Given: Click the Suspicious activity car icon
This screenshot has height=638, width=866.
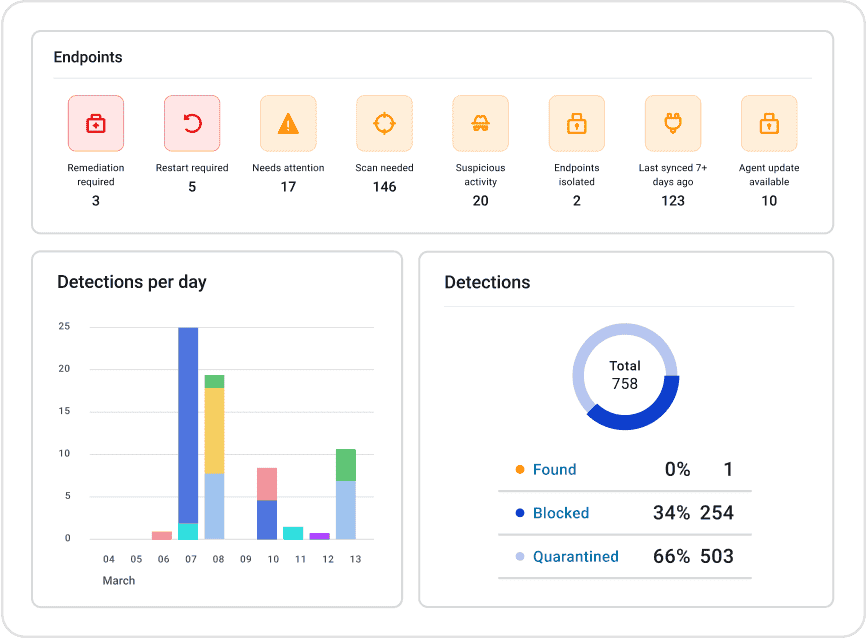Looking at the screenshot, I should (480, 122).
